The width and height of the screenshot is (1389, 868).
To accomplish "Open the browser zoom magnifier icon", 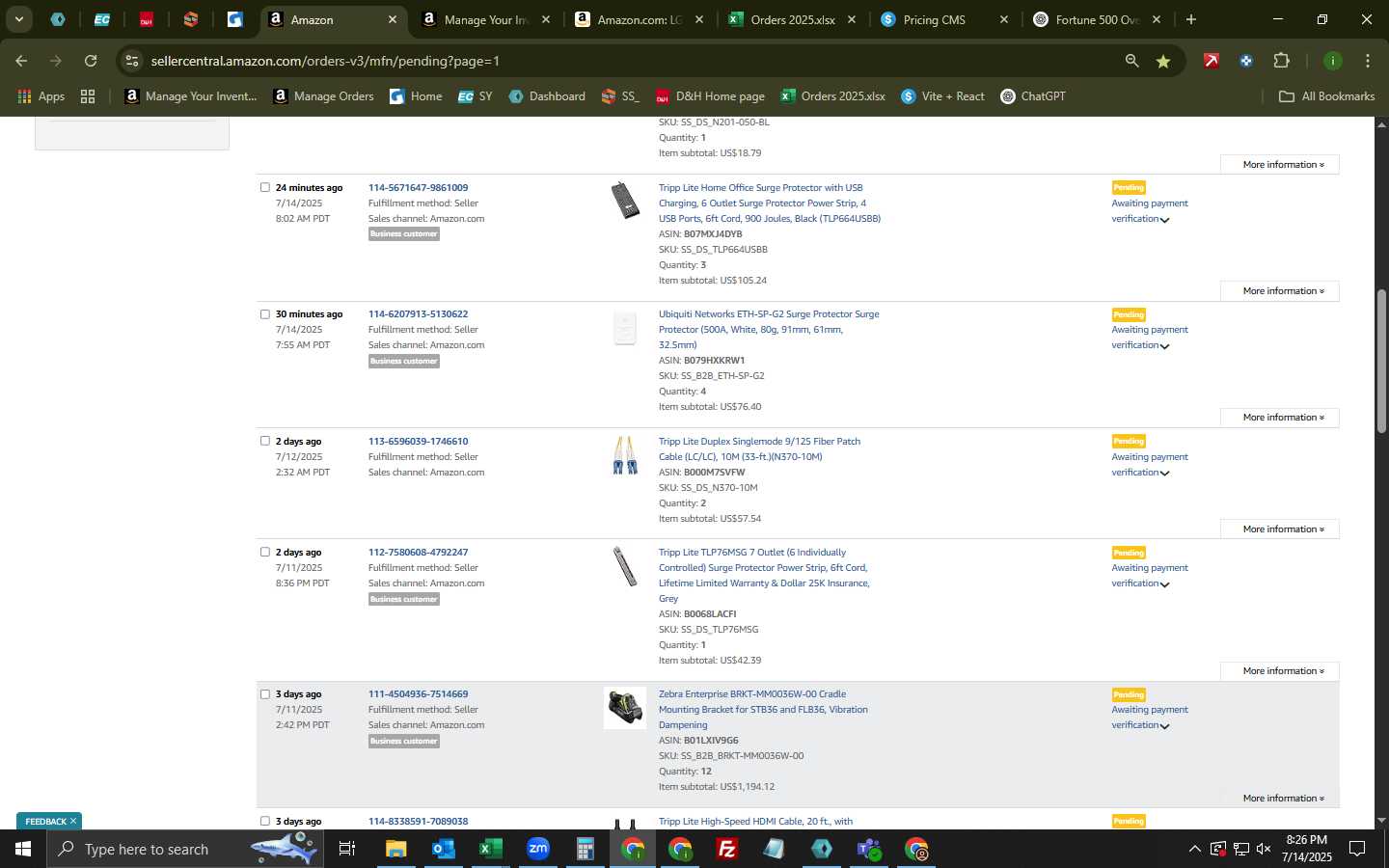I will click(x=1131, y=61).
